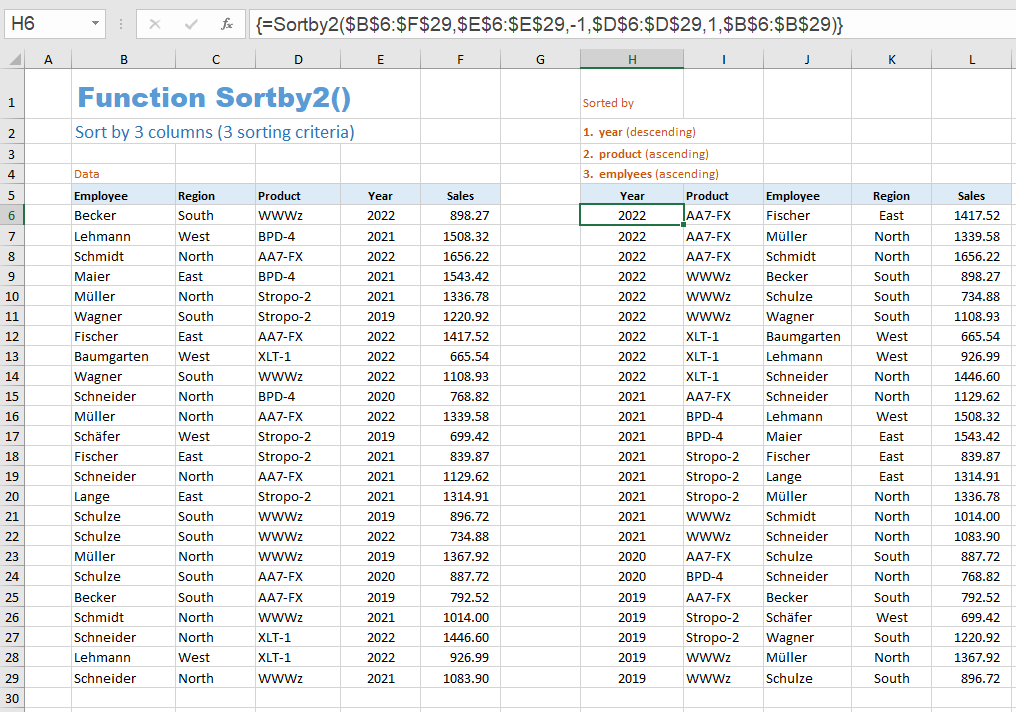Screen dimensions: 1016x712
Task: Click the confirm checkmark icon in formula bar
Action: tap(190, 25)
